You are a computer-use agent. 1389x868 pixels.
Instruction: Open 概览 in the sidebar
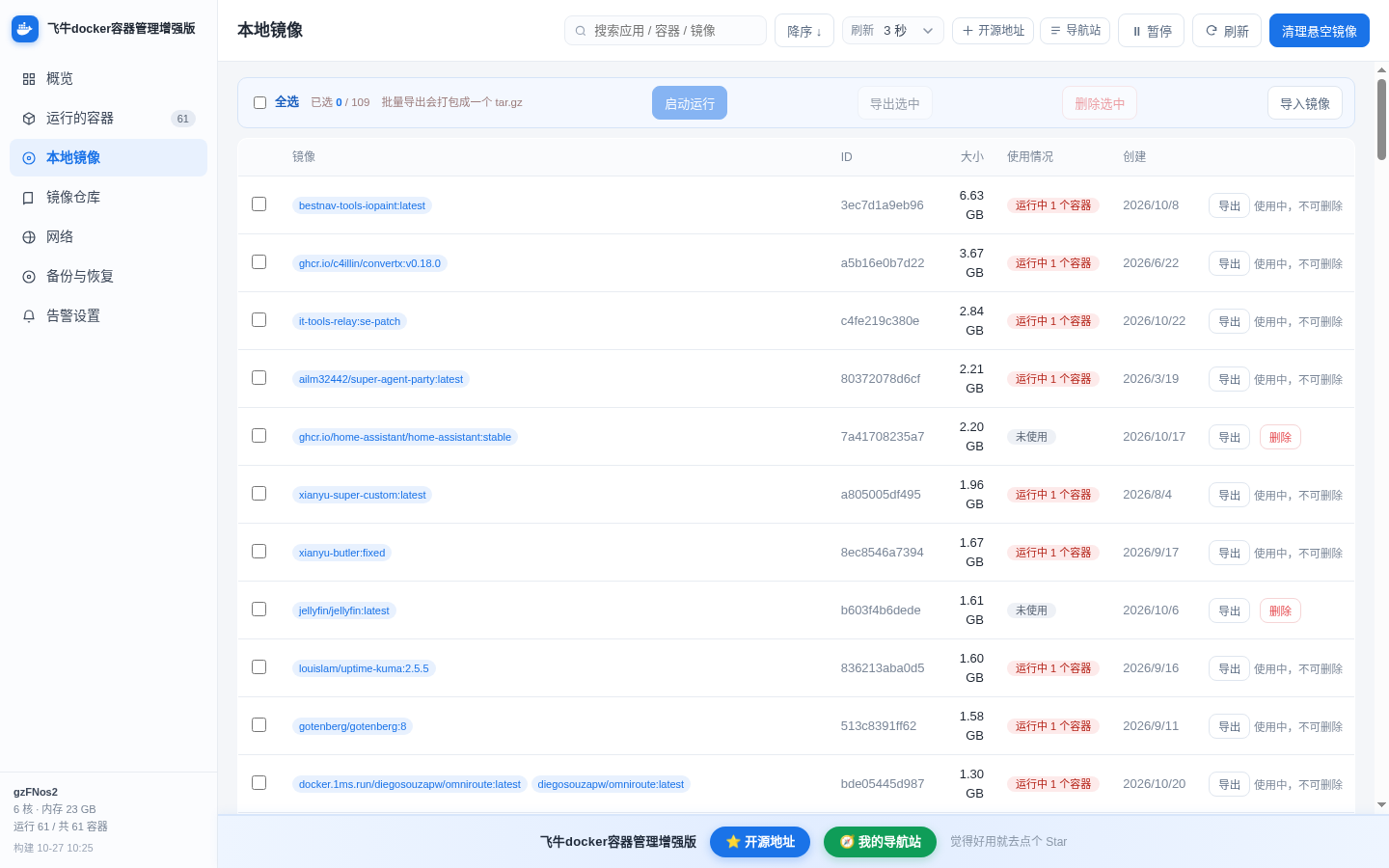pyautogui.click(x=108, y=79)
